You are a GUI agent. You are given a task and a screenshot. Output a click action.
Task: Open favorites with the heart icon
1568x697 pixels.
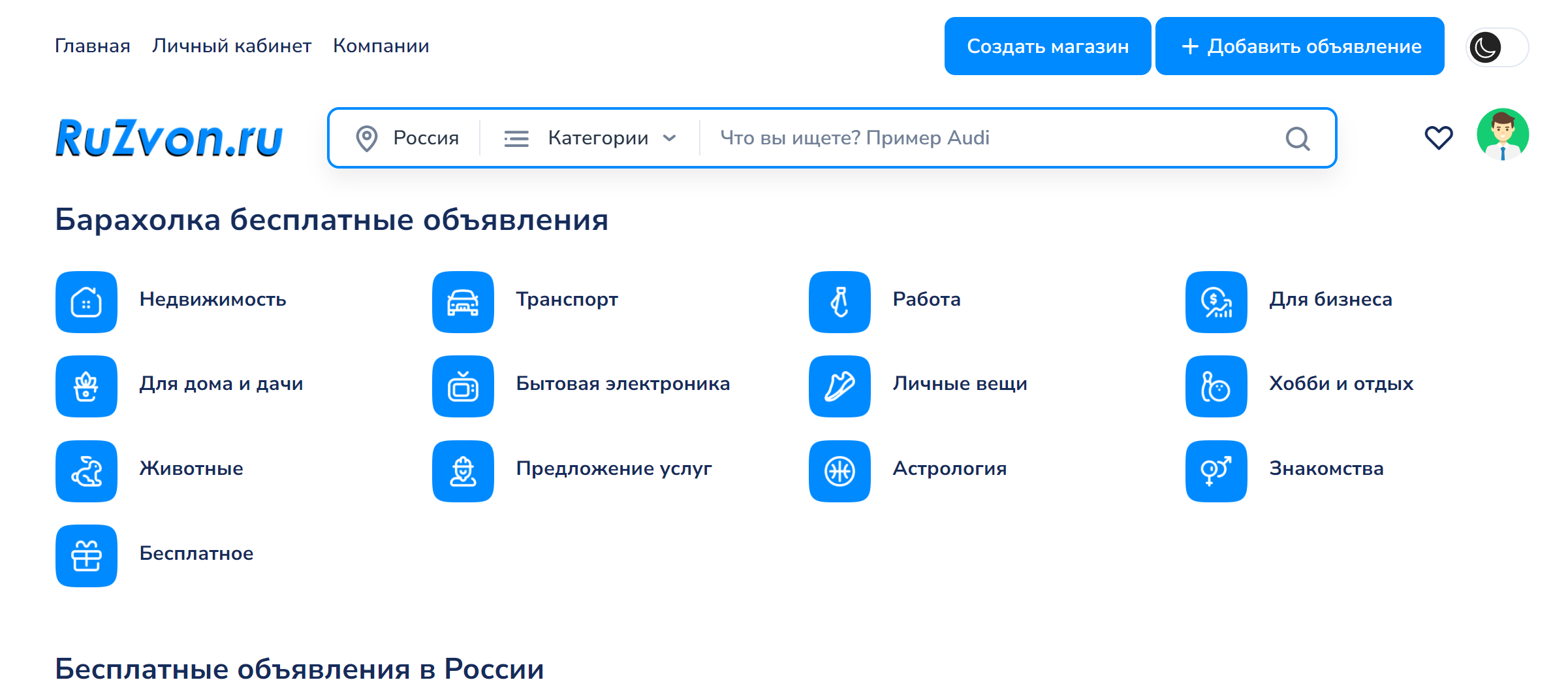point(1438,138)
